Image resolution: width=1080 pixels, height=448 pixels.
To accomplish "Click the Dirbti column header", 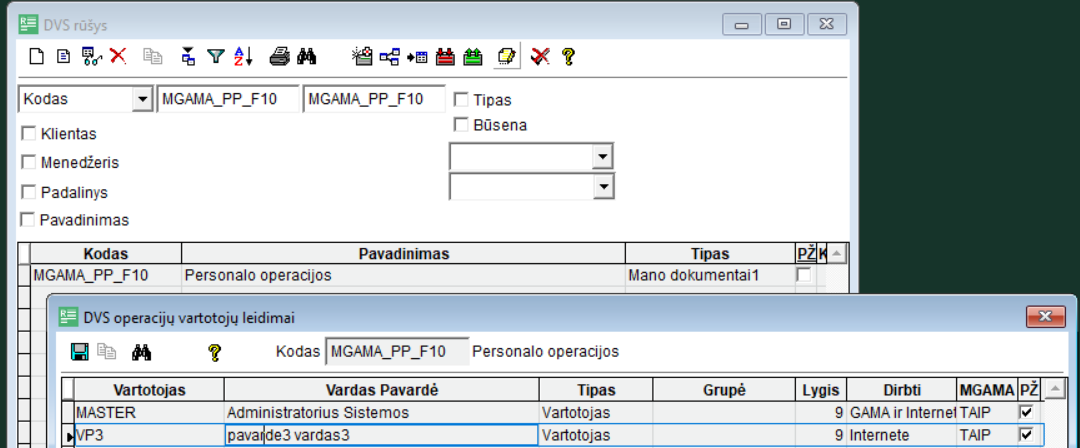I will tap(902, 390).
